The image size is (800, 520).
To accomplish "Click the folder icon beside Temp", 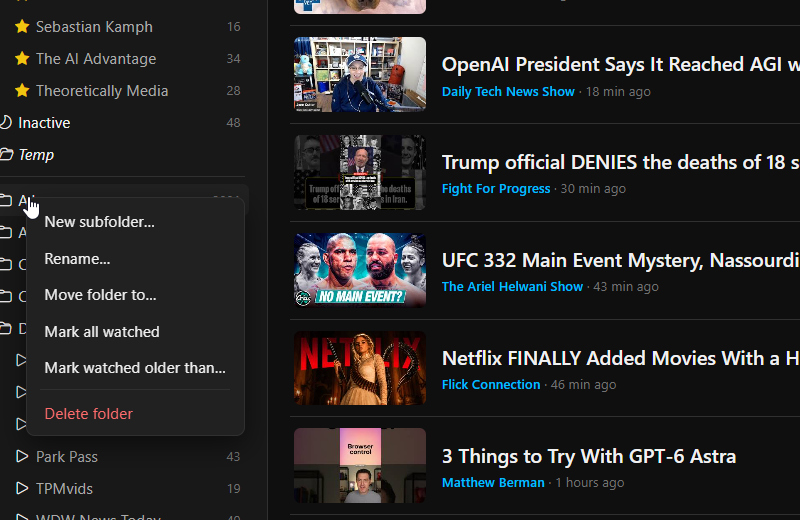I will (x=6, y=154).
